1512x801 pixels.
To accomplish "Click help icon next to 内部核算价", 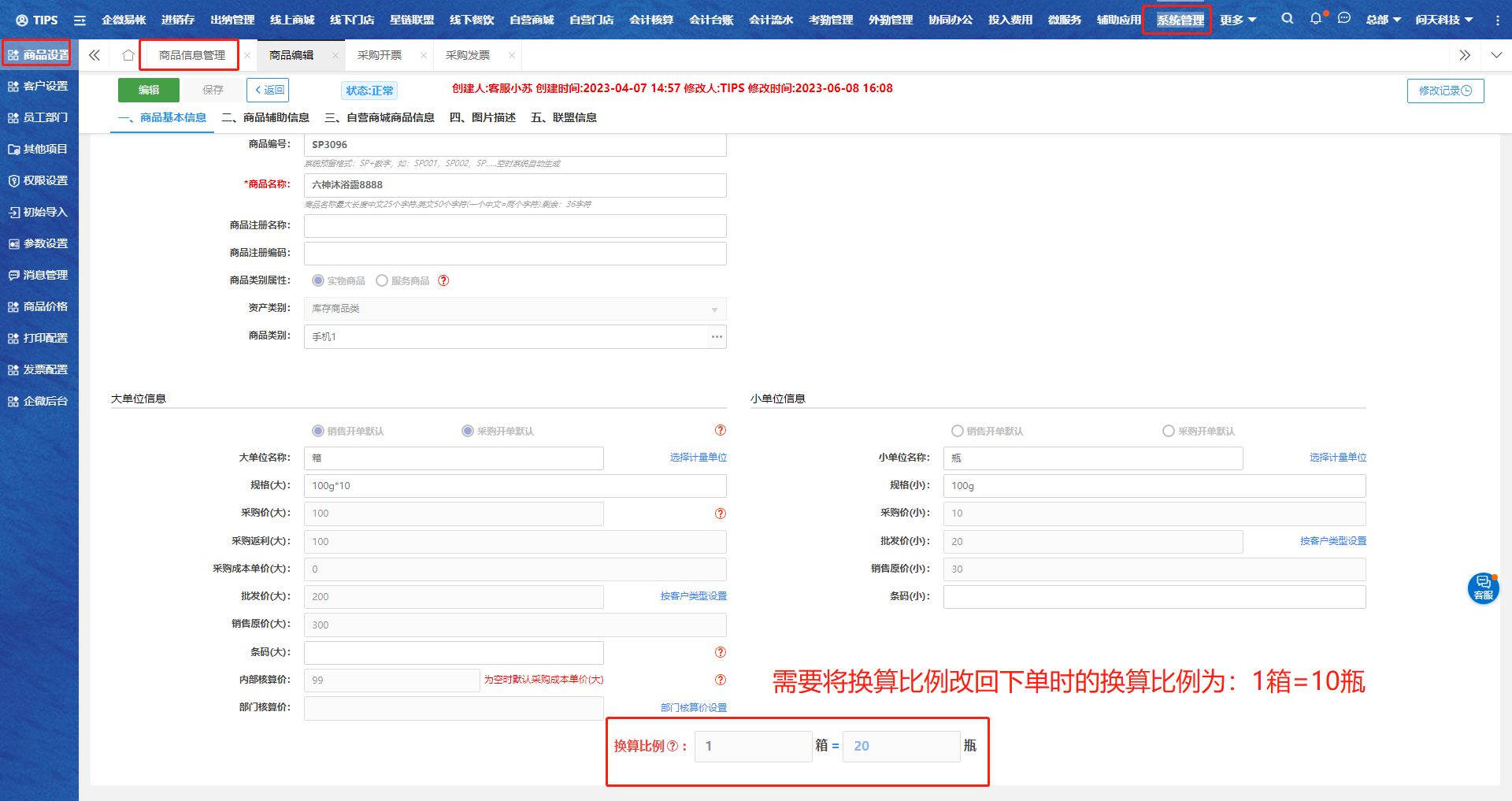I will (720, 680).
